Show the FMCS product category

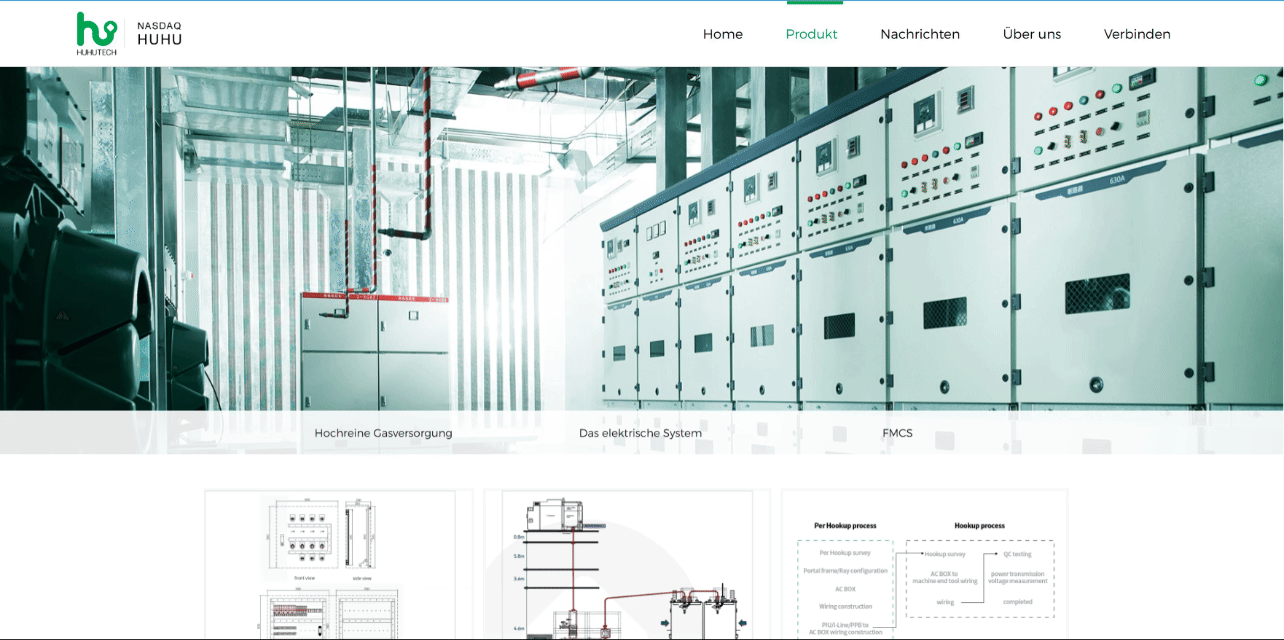[x=897, y=433]
